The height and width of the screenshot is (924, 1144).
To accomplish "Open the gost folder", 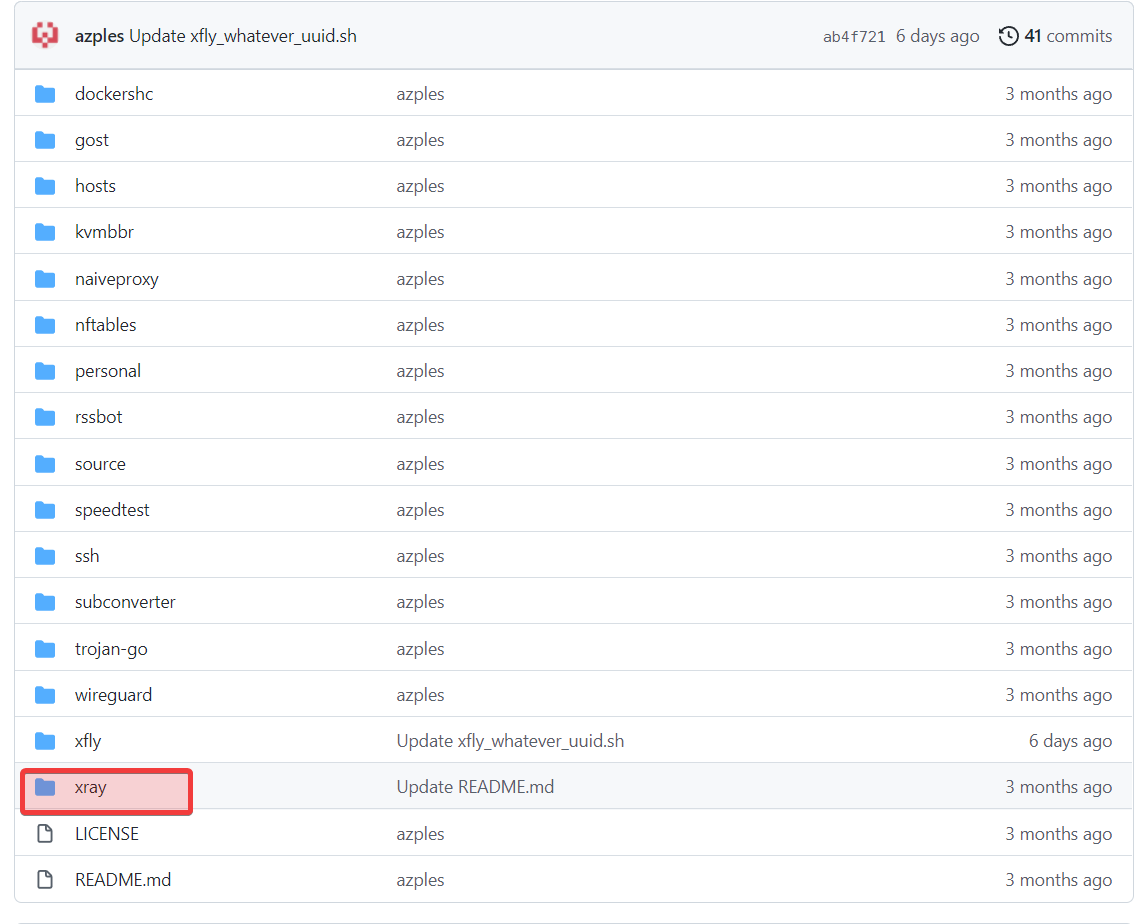I will click(92, 140).
